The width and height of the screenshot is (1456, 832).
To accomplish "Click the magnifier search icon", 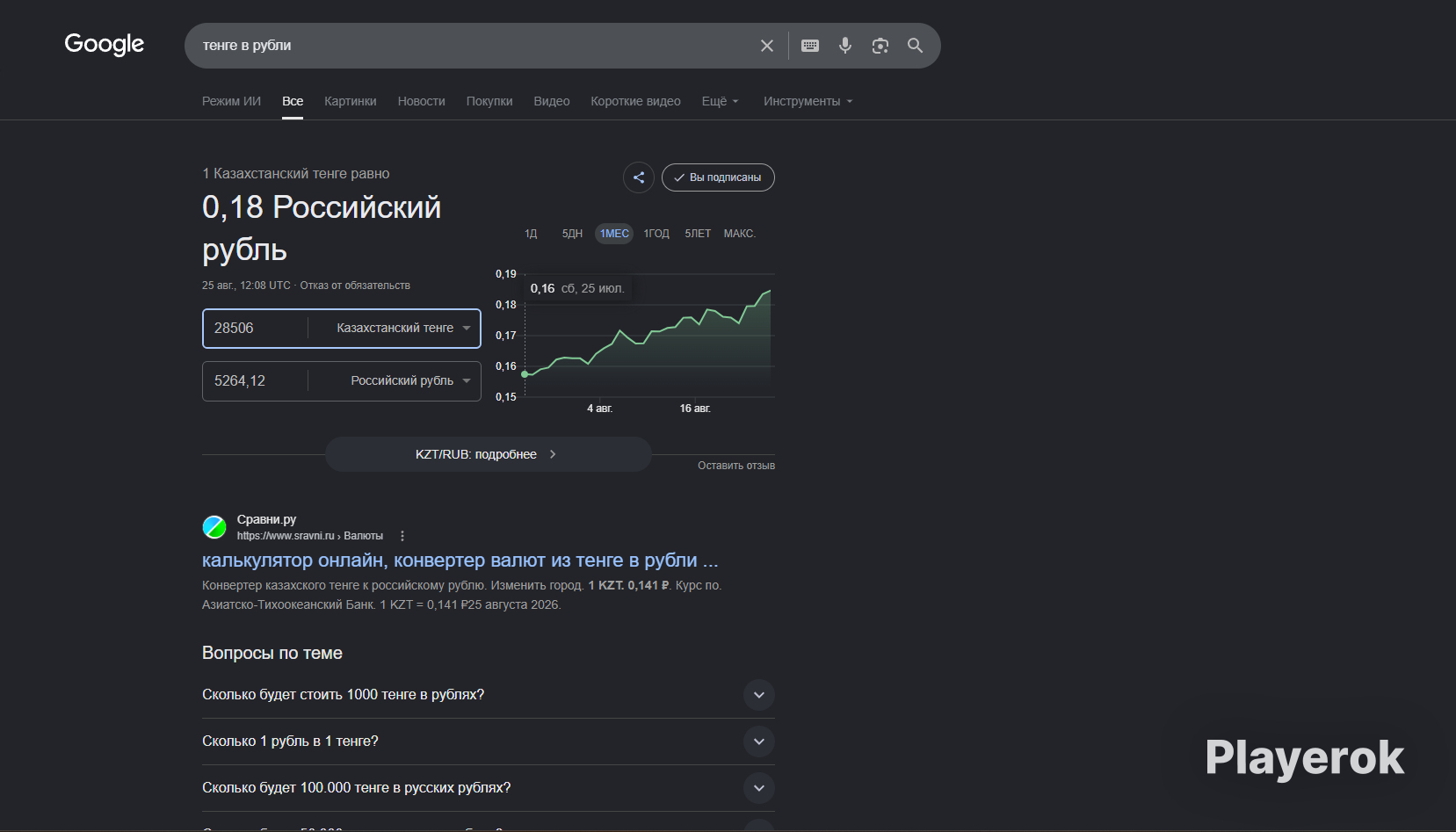I will point(915,46).
